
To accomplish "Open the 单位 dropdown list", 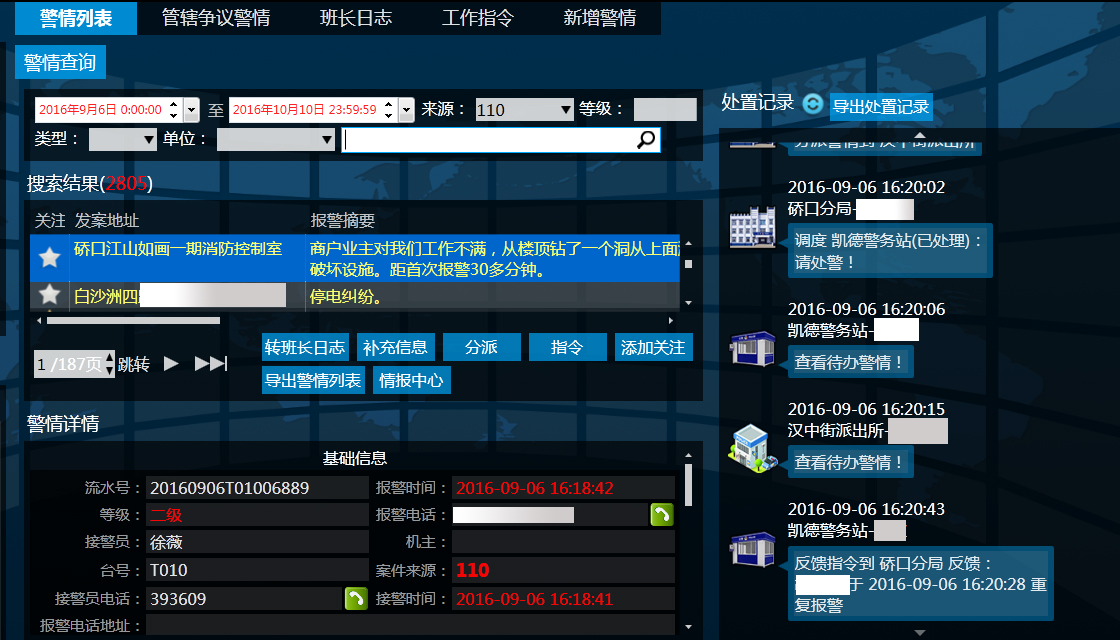I will pos(275,140).
